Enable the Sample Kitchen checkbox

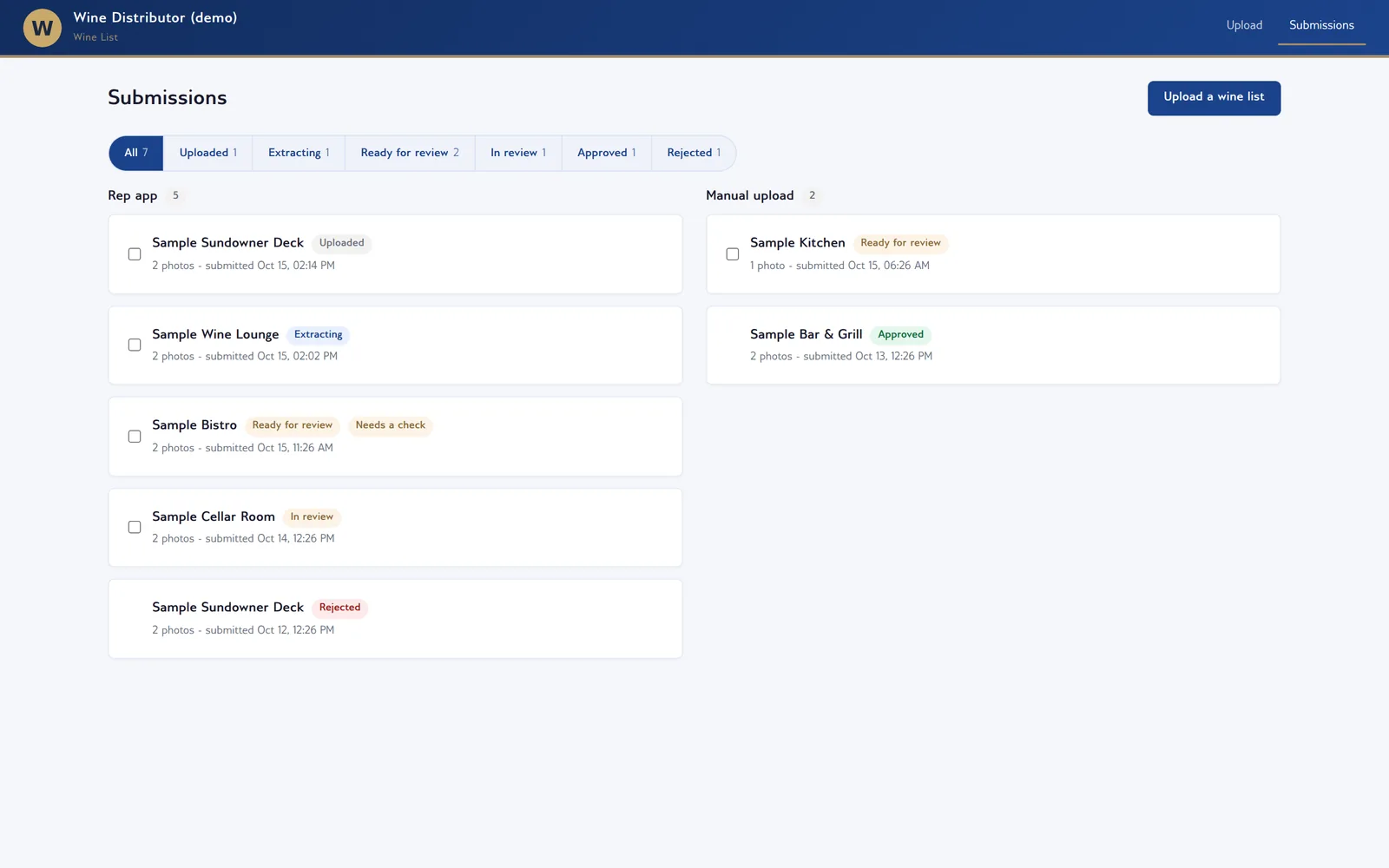pos(733,254)
